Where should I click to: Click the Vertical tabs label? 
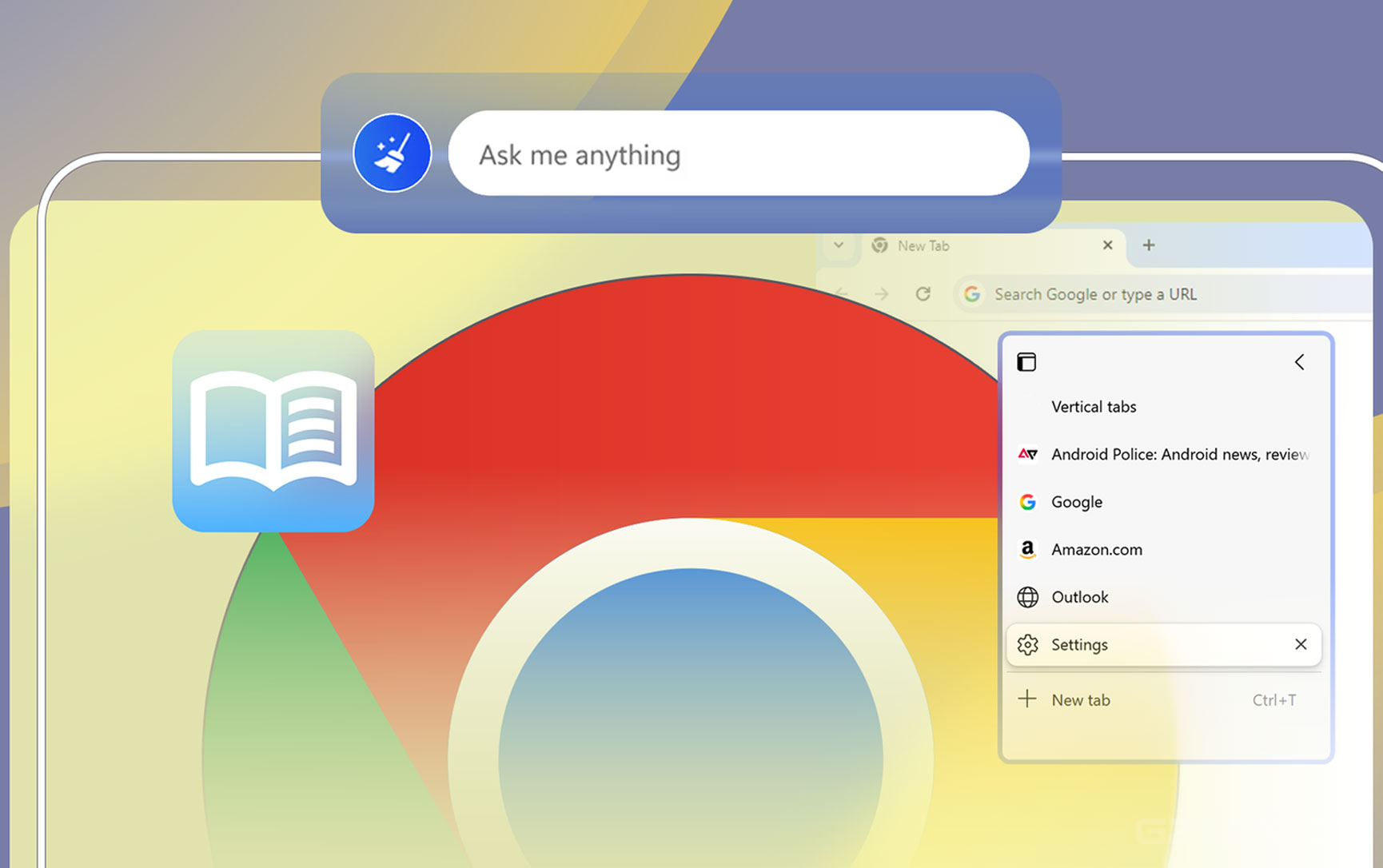click(1094, 407)
